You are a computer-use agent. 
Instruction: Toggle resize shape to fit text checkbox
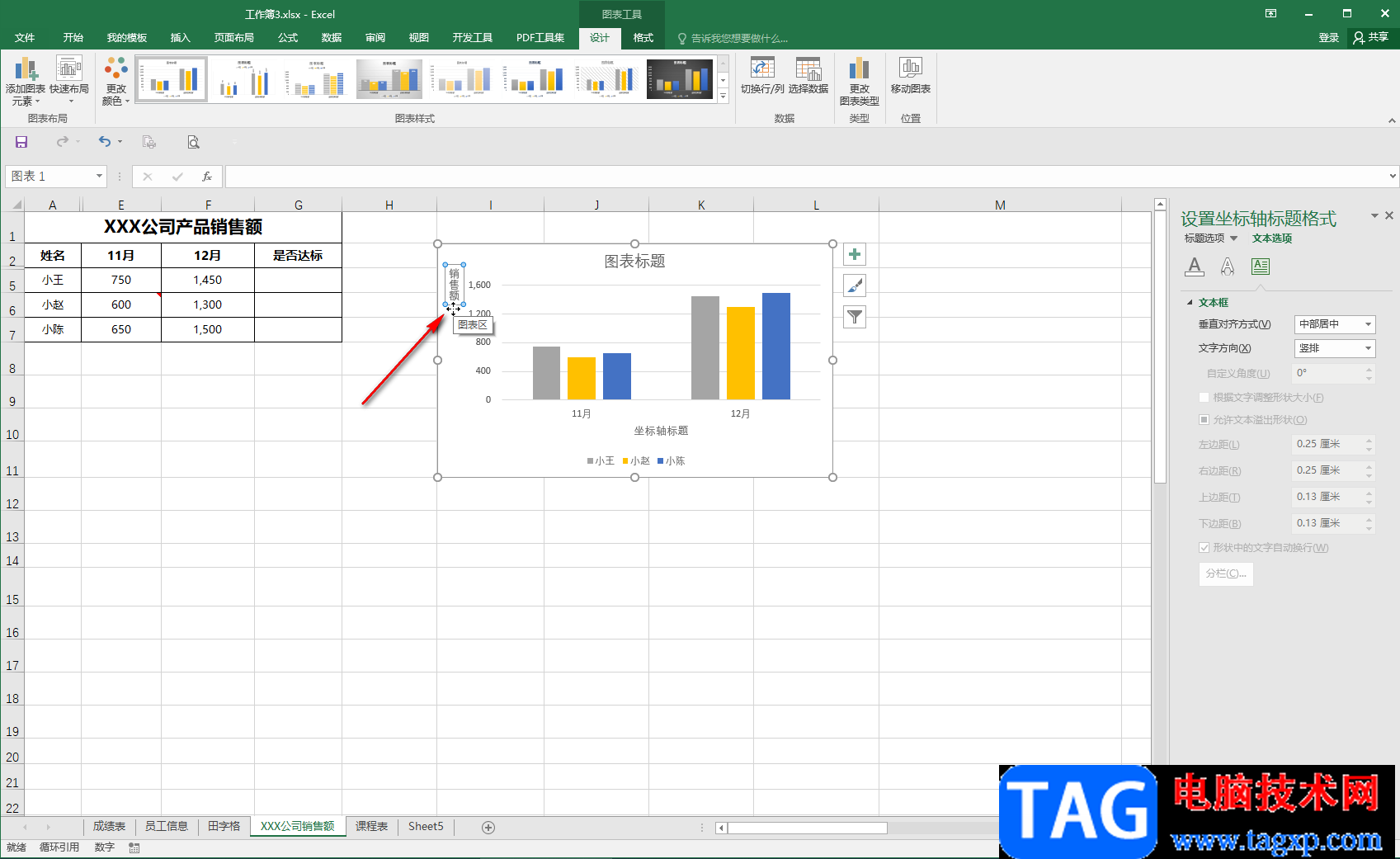1204,398
